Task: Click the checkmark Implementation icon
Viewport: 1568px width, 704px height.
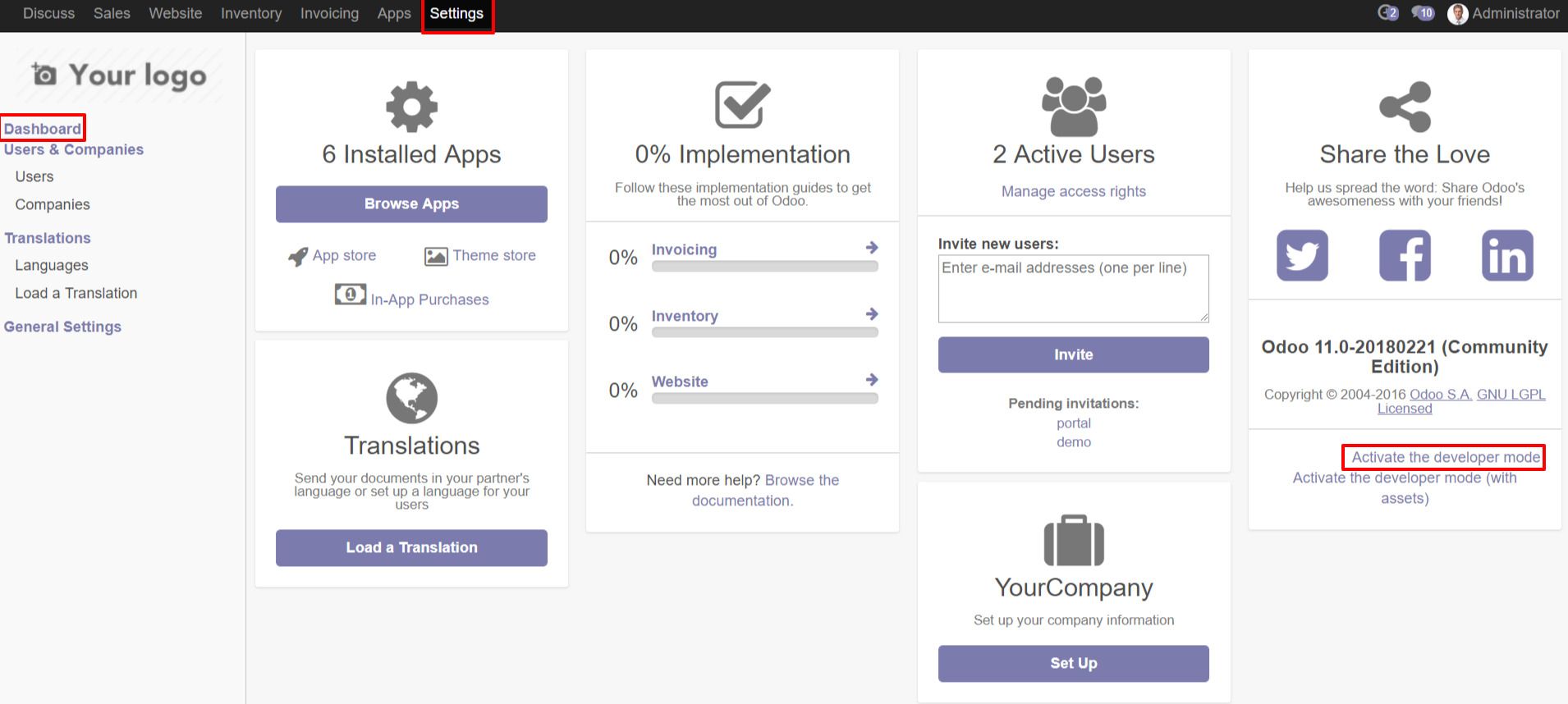Action: [743, 105]
